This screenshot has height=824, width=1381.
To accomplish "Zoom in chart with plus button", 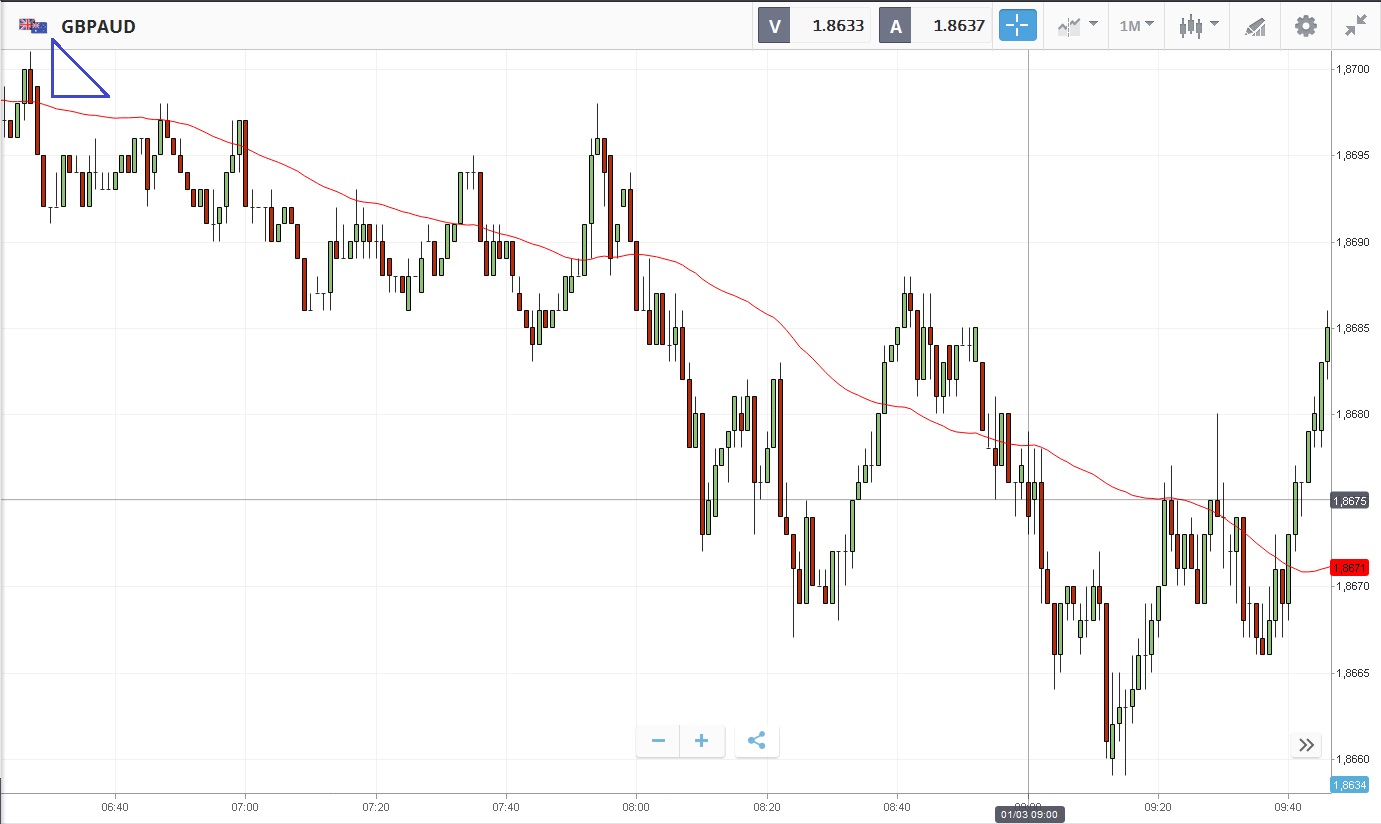I will tap(702, 741).
